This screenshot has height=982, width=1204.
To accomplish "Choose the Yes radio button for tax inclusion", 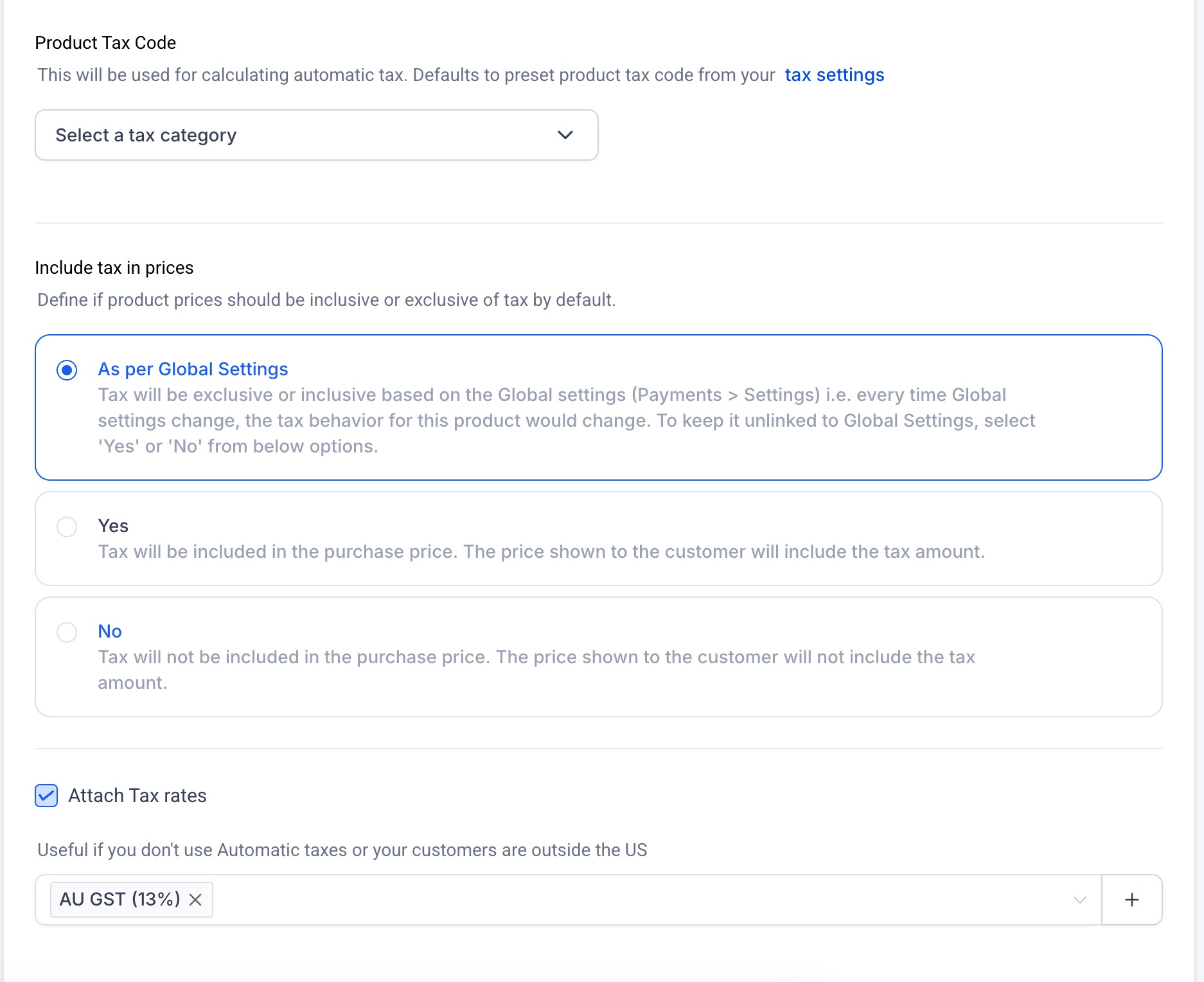I will tap(67, 527).
